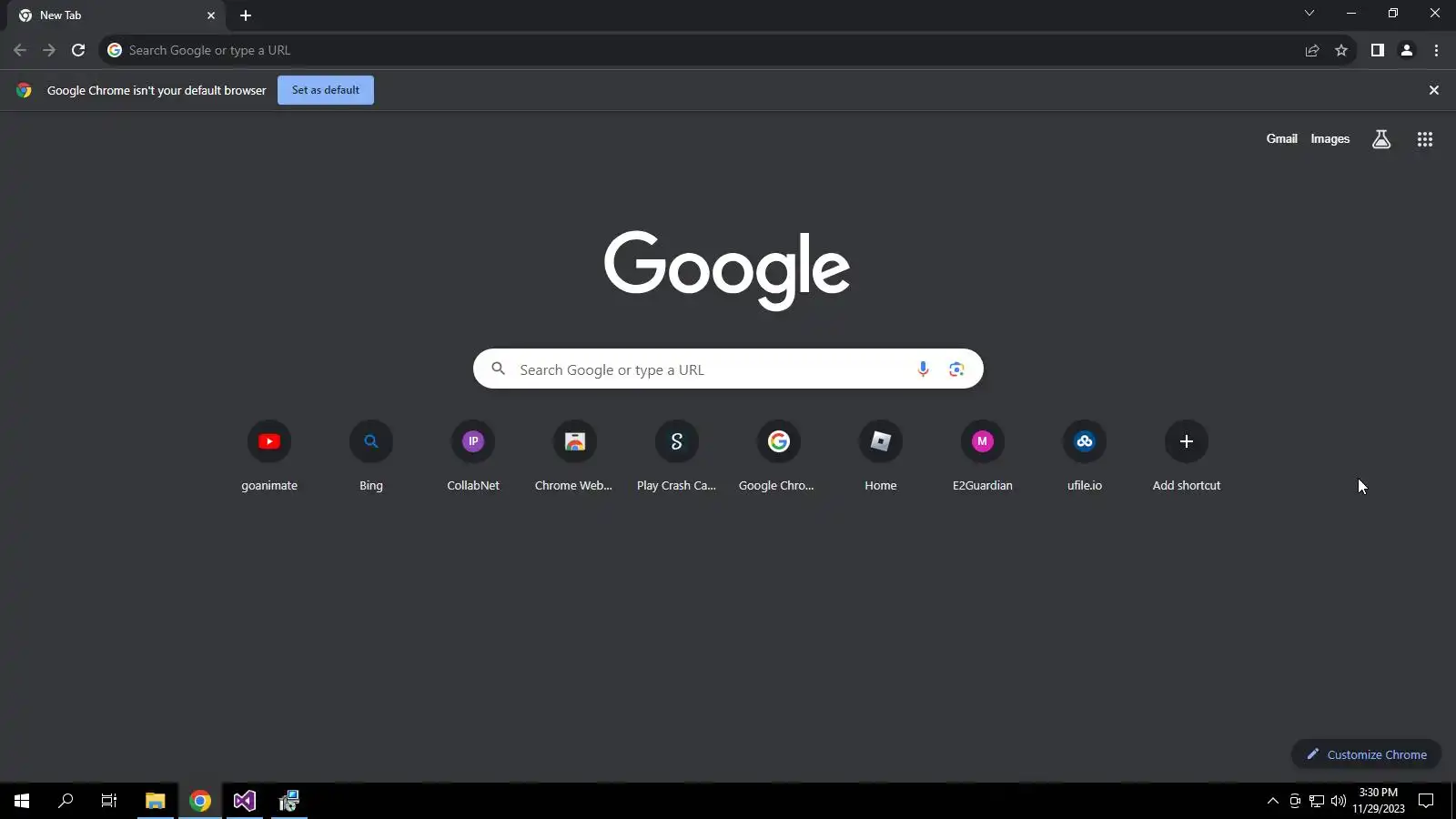Open the Images link

[1330, 139]
